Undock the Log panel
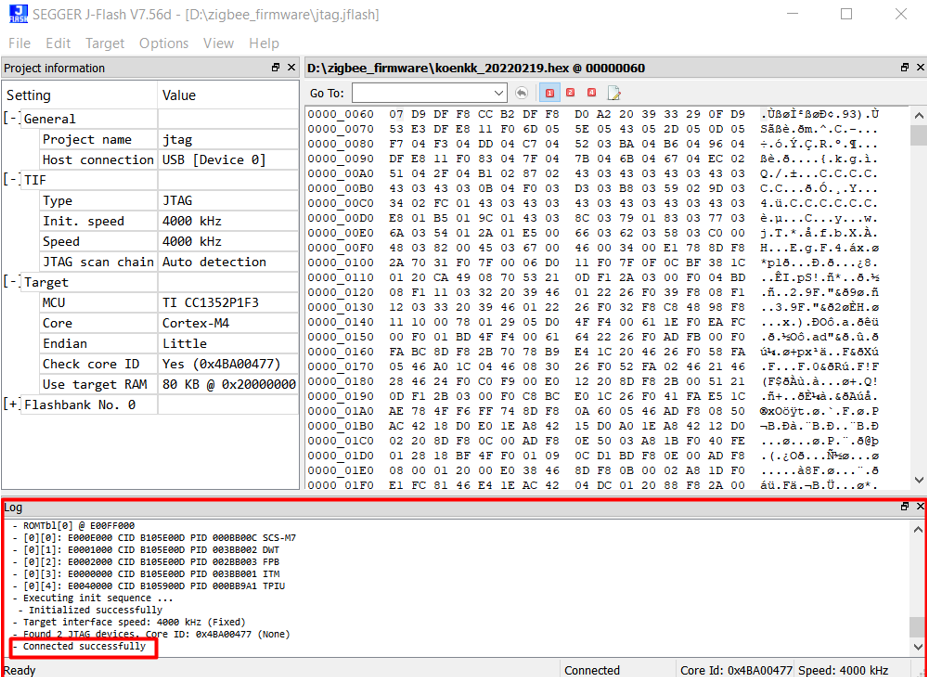This screenshot has height=677, width=927. click(x=905, y=507)
